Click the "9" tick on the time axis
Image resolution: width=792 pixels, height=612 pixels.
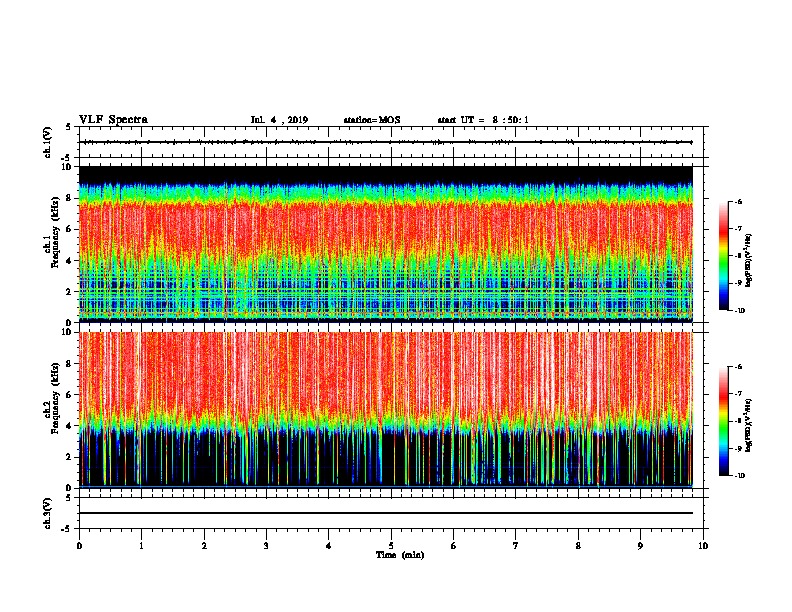[640, 546]
